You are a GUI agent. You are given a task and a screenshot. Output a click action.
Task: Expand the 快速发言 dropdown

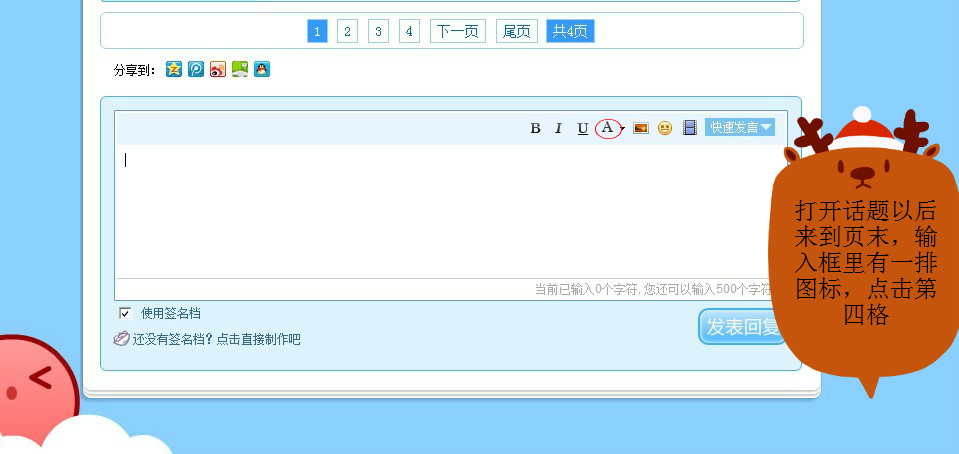[739, 127]
